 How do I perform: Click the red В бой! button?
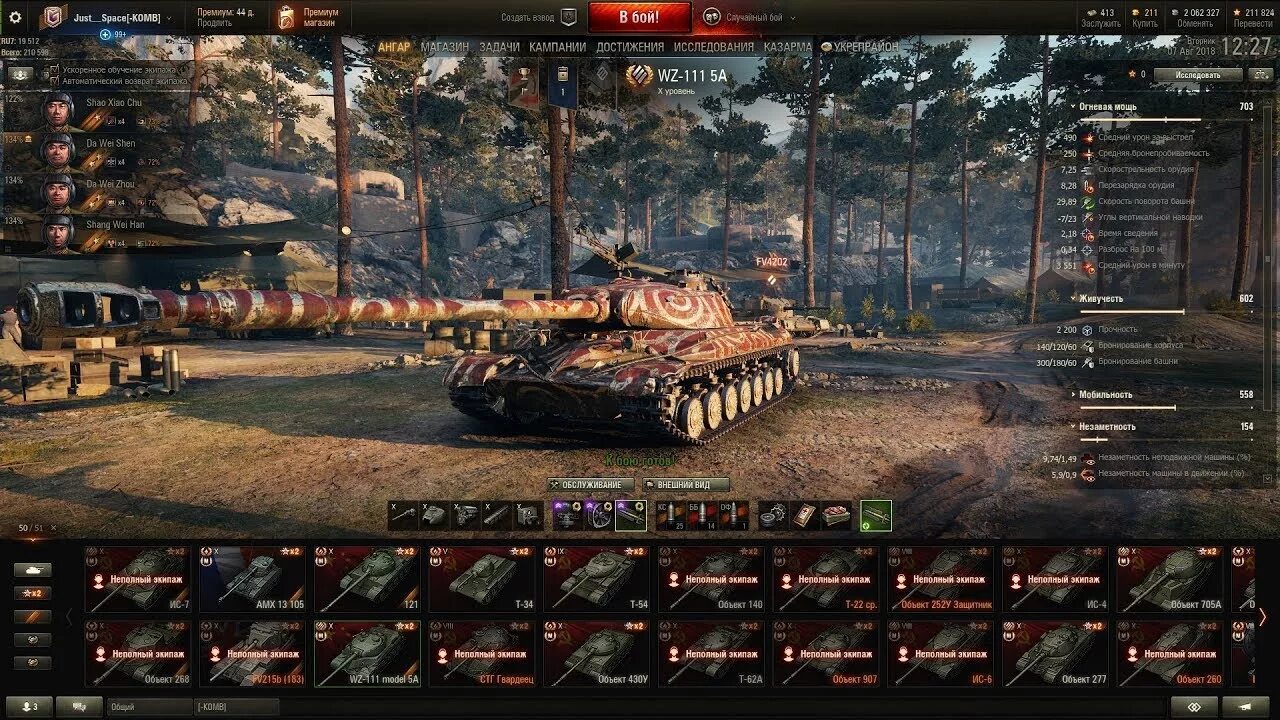639,17
